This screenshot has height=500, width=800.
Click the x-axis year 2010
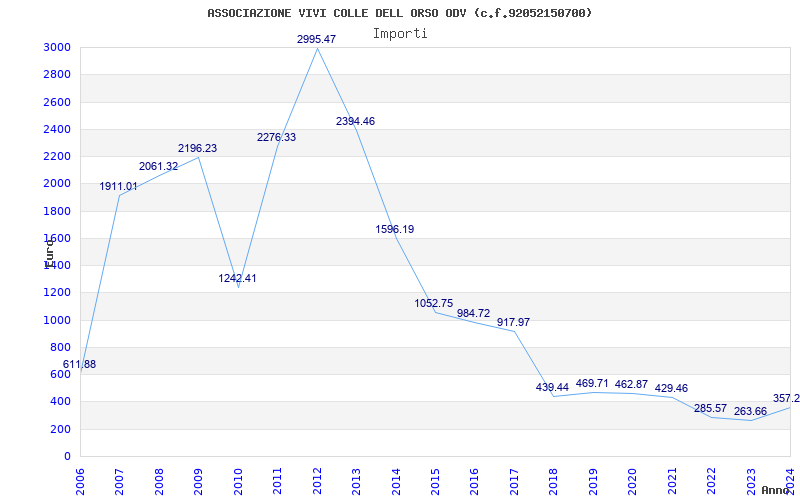click(x=238, y=482)
